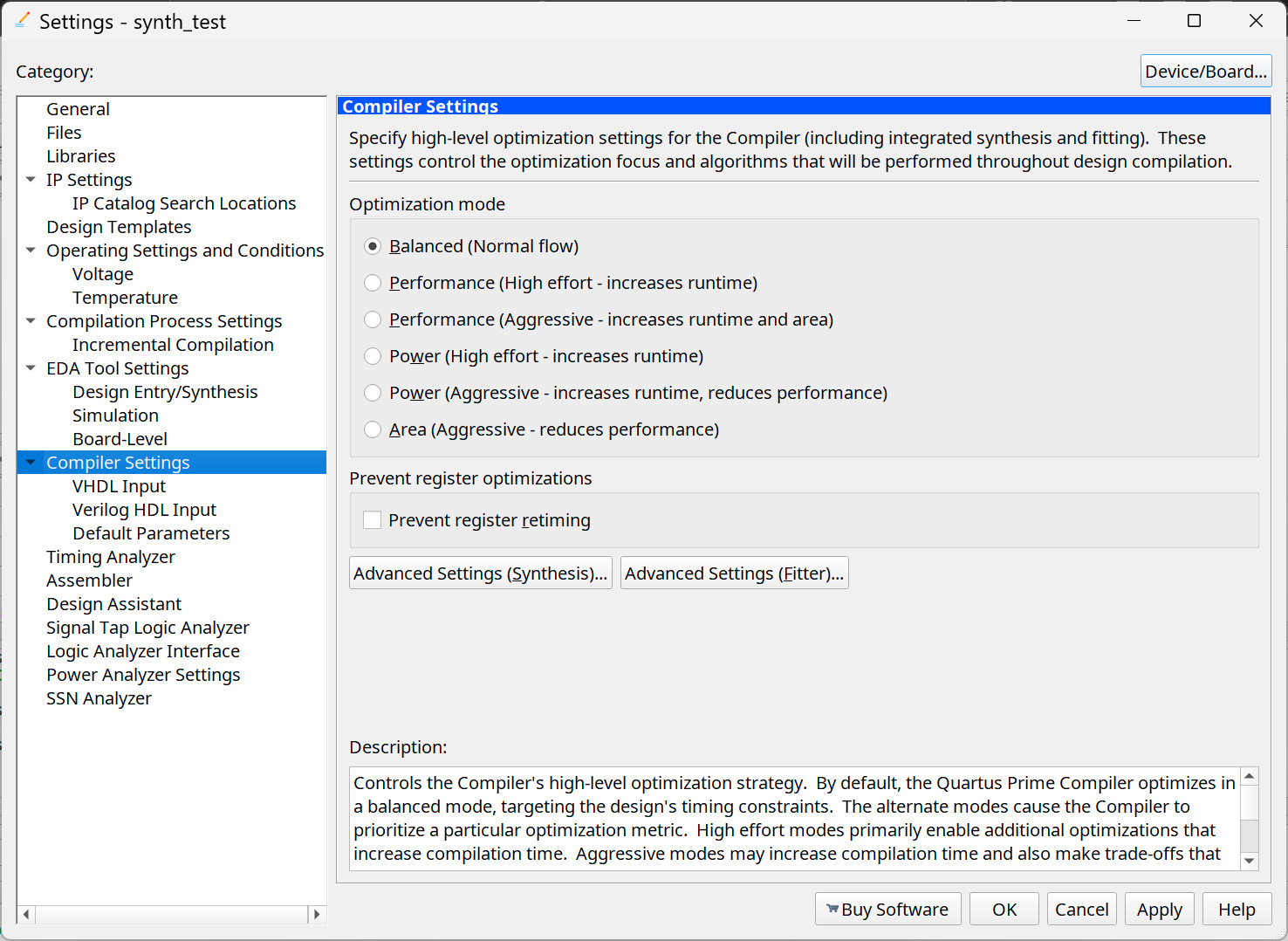Collapse the Operating Settings and Conditions branch

tap(31, 251)
